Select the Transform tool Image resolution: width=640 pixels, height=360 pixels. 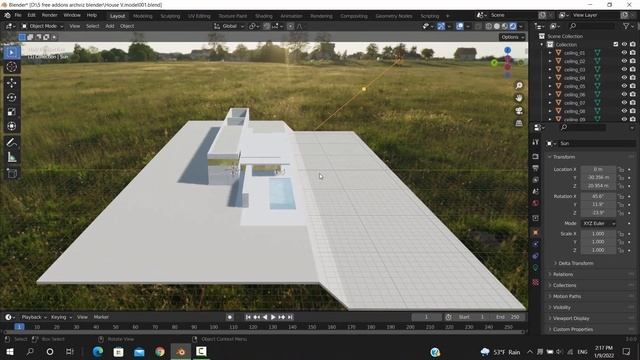point(11,126)
